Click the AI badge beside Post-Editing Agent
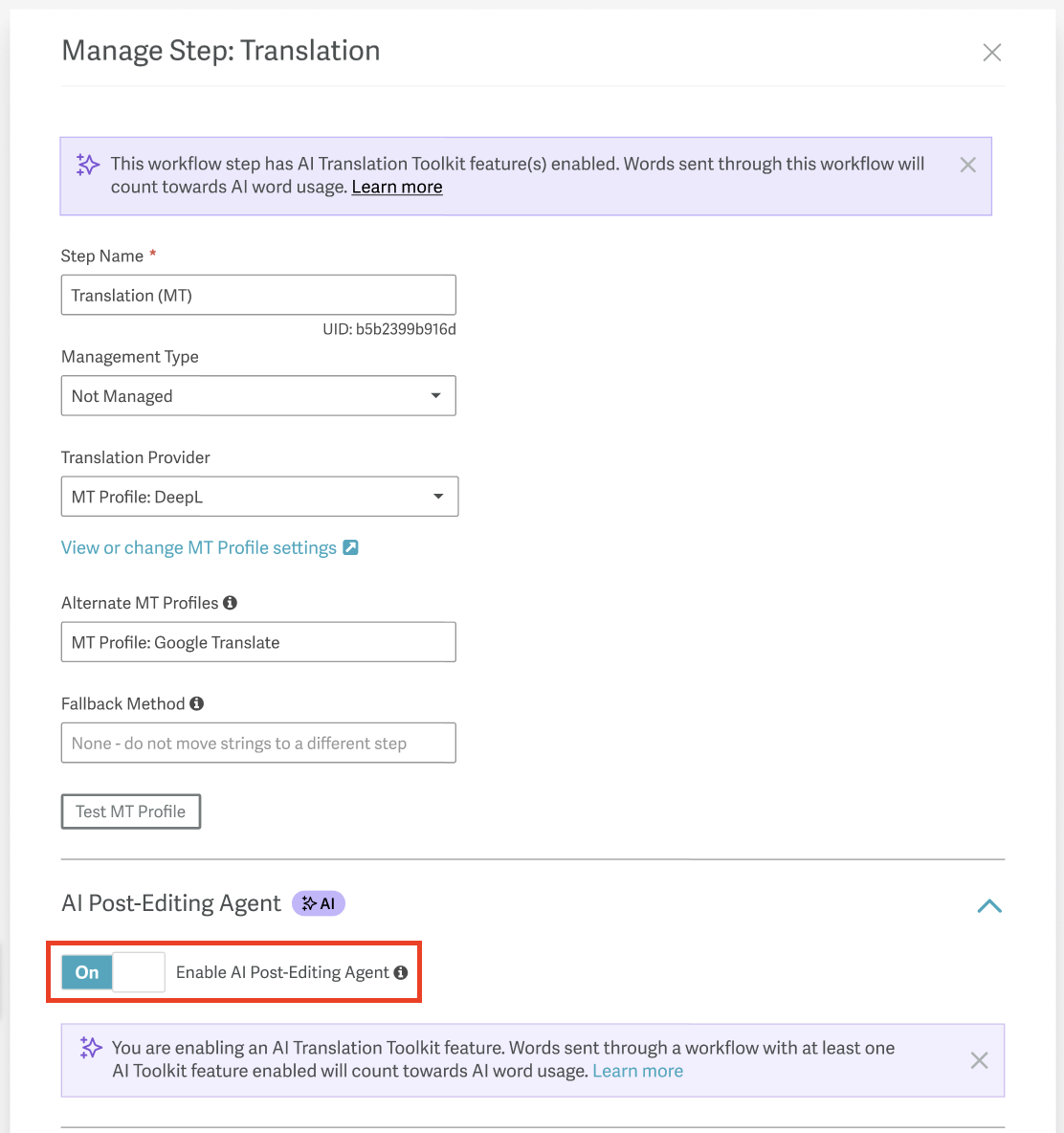The width and height of the screenshot is (1064, 1133). pos(319,903)
